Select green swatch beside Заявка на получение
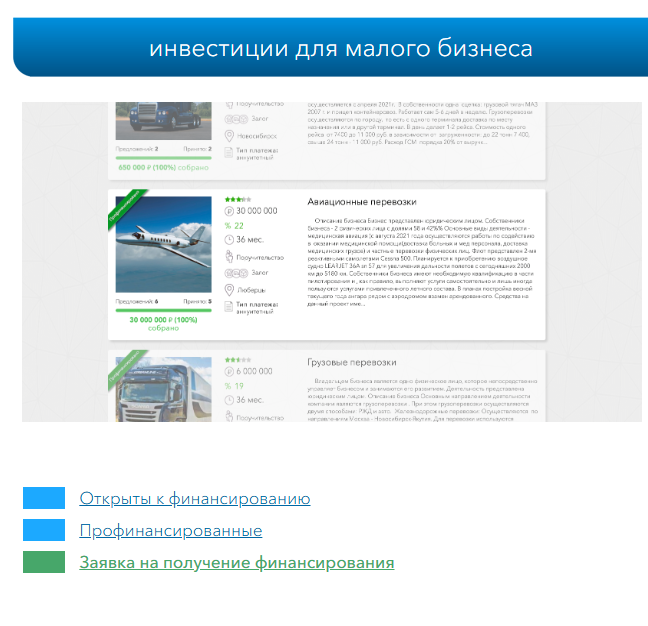 [44, 562]
